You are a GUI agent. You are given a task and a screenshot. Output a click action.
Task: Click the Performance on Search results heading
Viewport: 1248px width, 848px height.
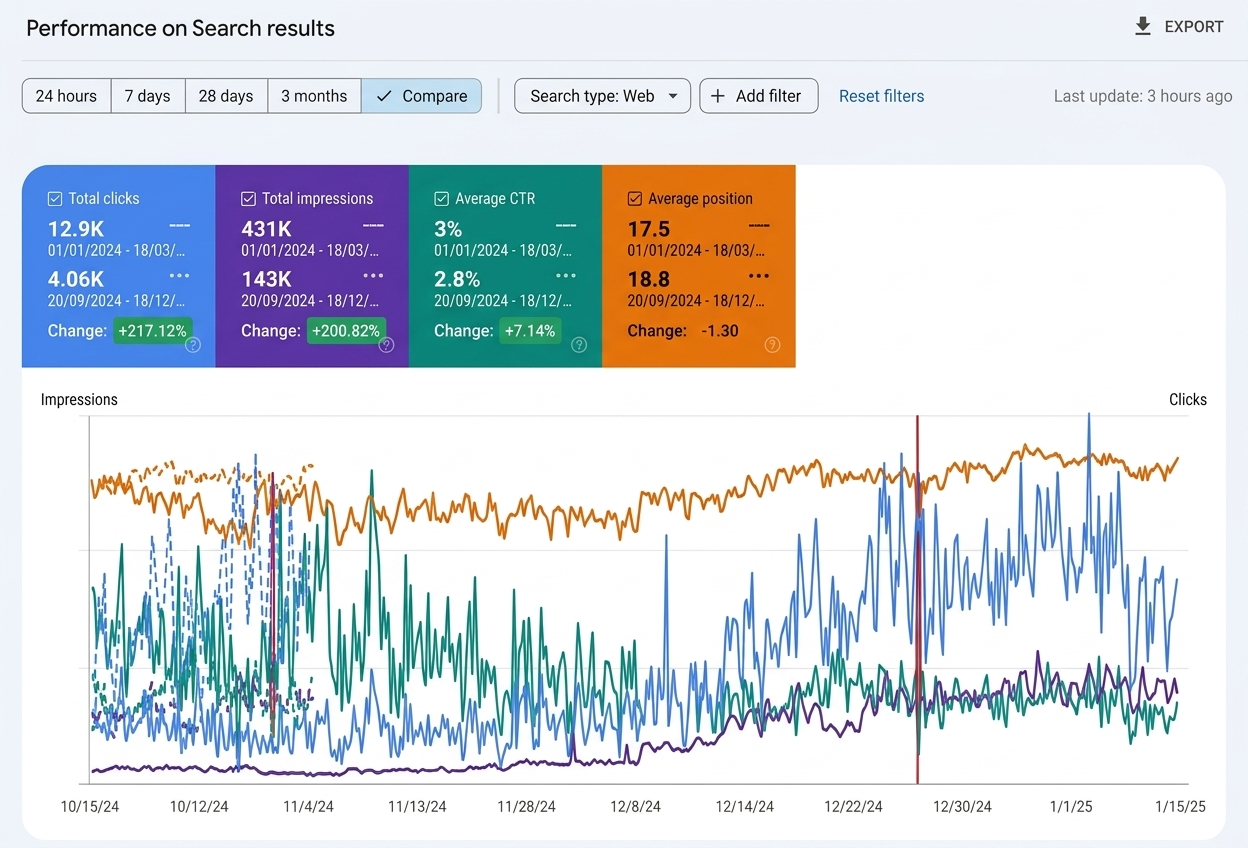(x=180, y=28)
